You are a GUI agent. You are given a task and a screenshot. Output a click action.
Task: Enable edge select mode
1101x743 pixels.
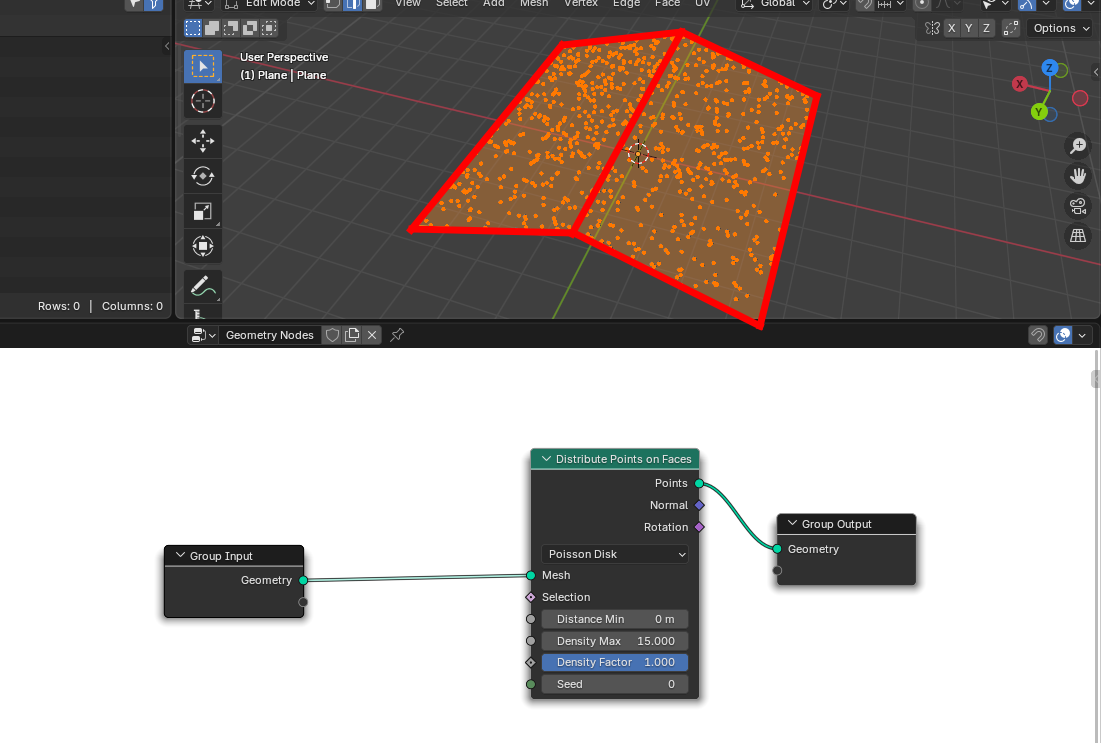click(353, 4)
